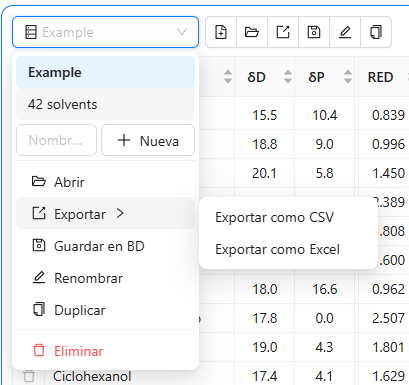
Task: Click the δP value 4.3
Action: tap(325, 347)
